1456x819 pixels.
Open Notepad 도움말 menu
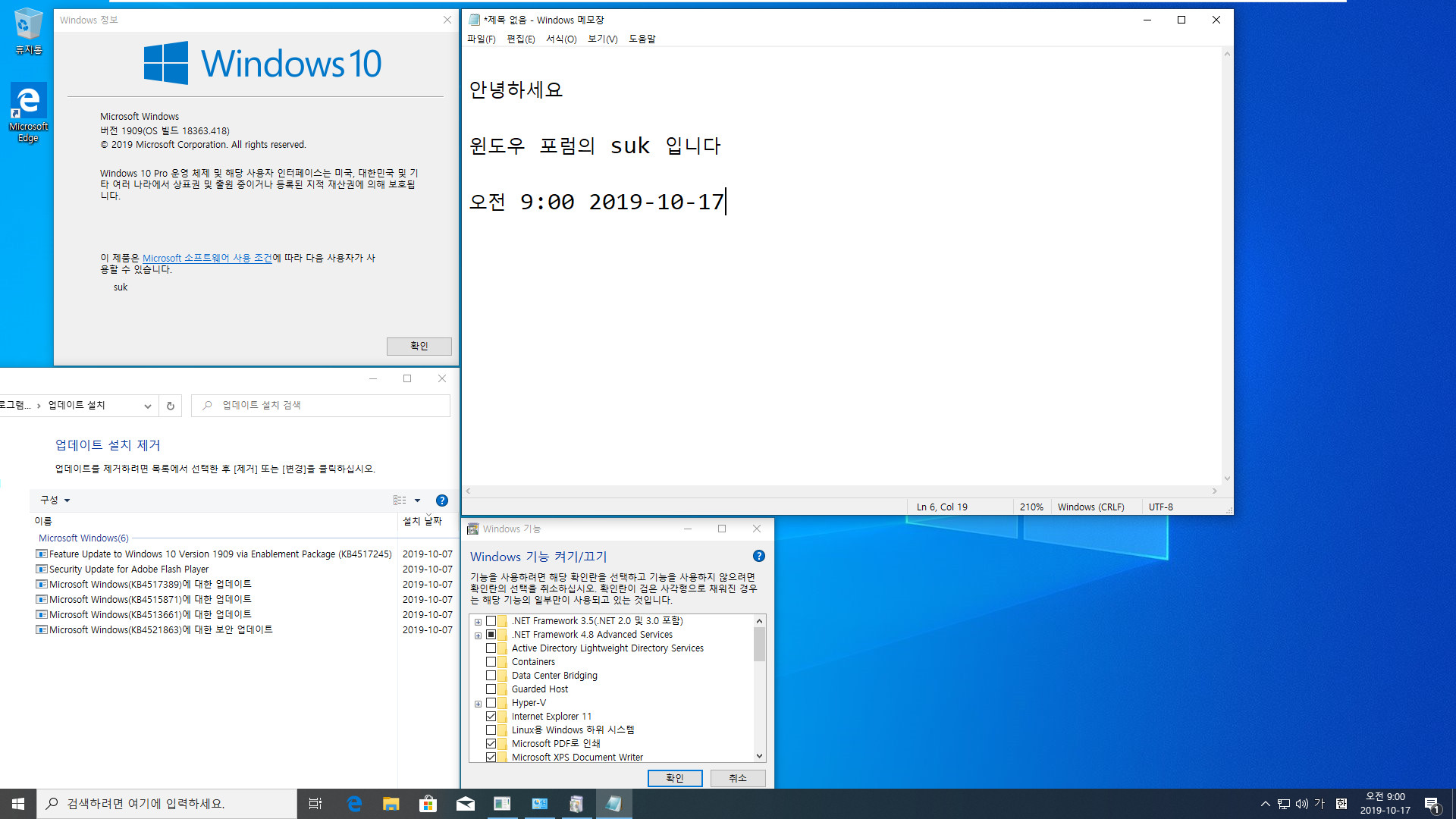point(642,39)
